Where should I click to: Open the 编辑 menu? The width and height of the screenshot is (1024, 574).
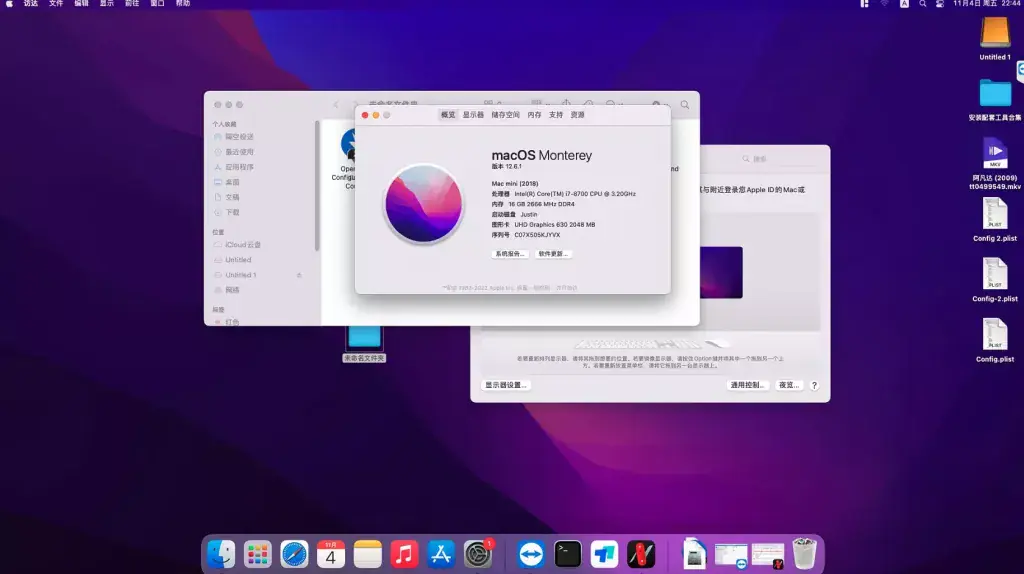coord(81,4)
